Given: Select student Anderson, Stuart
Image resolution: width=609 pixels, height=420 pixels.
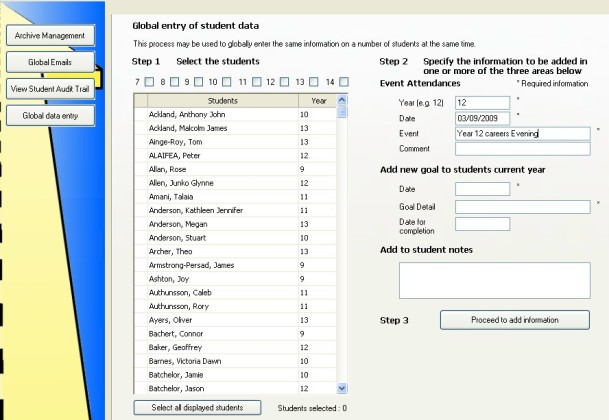Looking at the screenshot, I should coord(235,238).
